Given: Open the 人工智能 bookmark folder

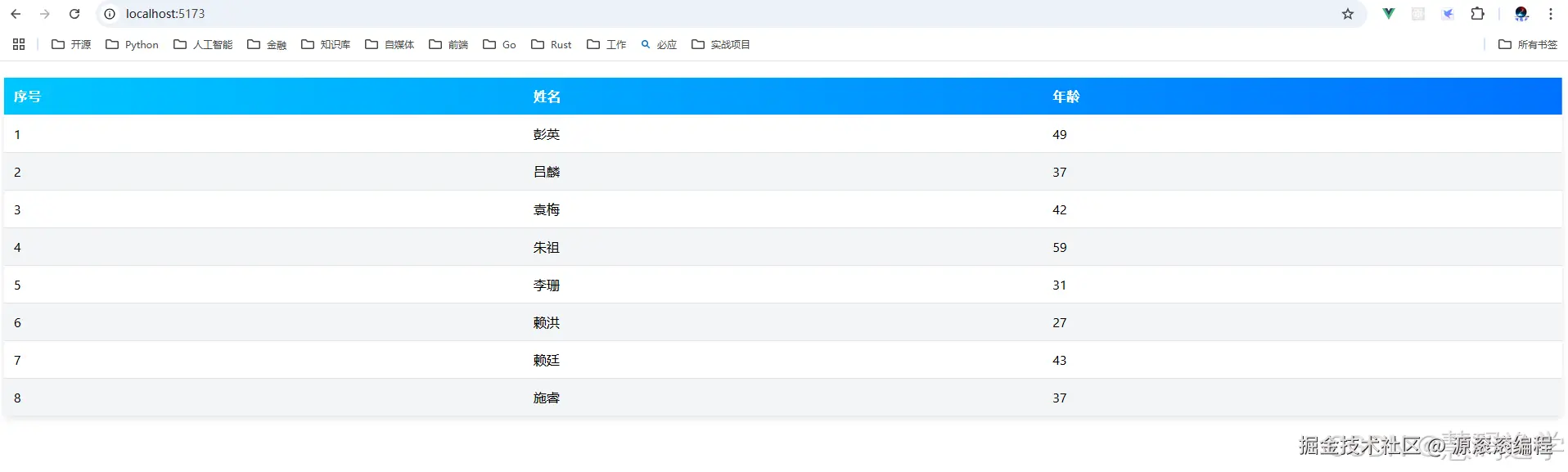Looking at the screenshot, I should click(x=203, y=44).
